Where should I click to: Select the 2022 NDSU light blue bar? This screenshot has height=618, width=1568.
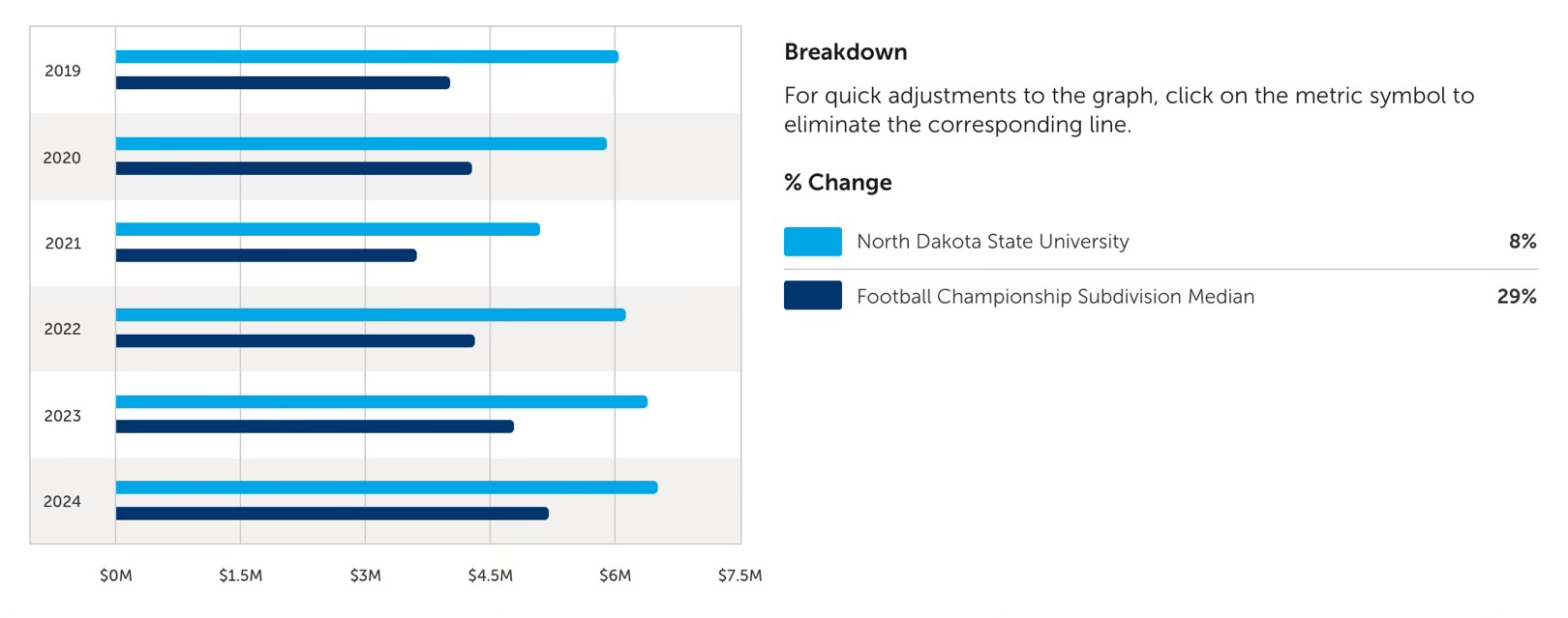[370, 315]
